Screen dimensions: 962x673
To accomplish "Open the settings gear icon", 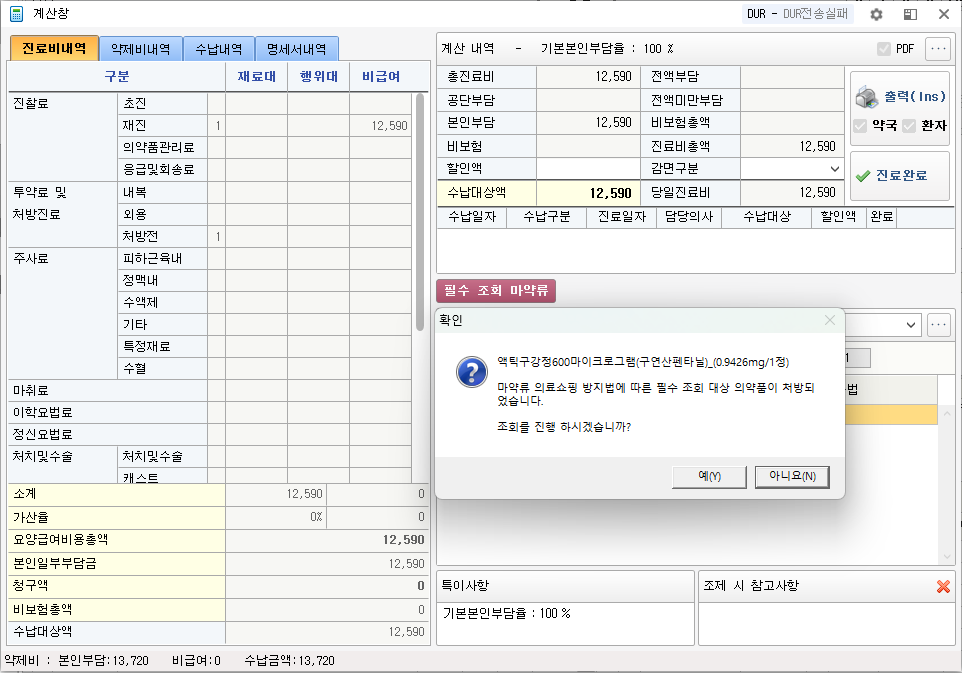I will pos(876,15).
